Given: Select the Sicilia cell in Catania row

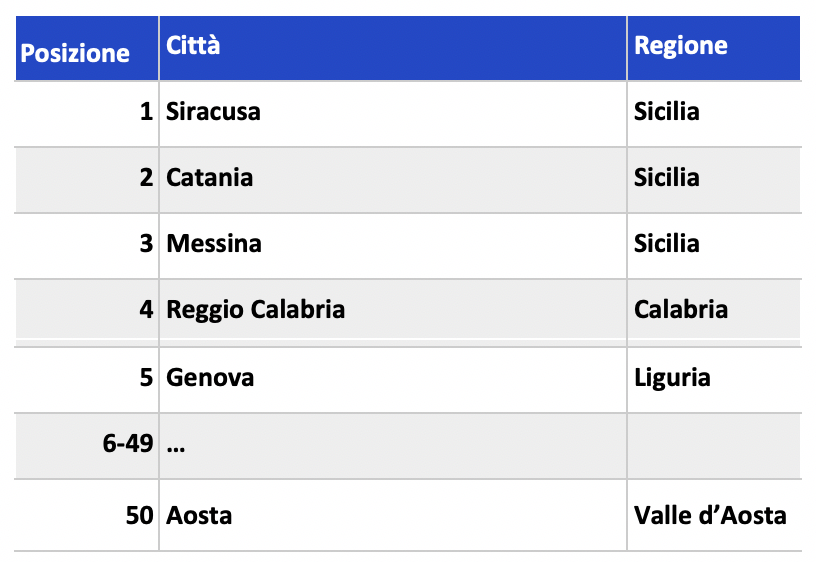Looking at the screenshot, I should click(x=667, y=178).
